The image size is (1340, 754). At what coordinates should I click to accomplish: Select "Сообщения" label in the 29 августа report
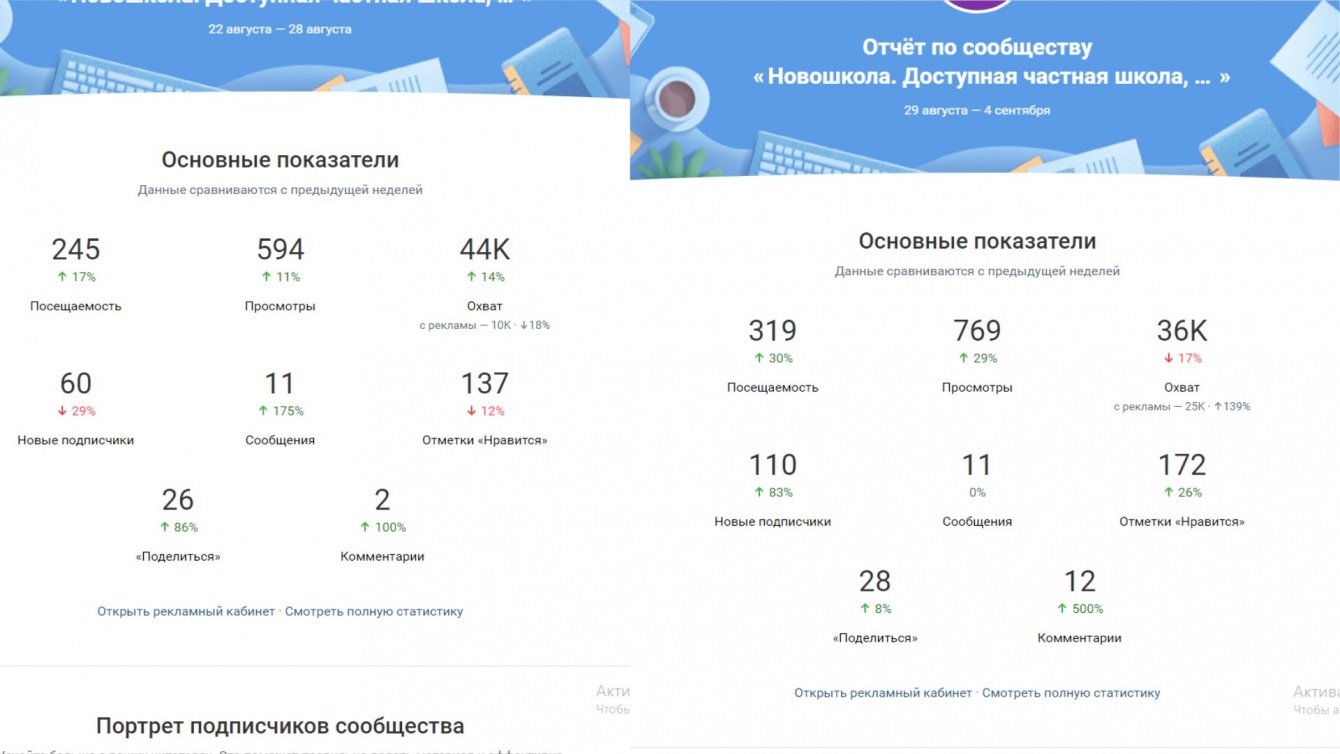(x=977, y=521)
